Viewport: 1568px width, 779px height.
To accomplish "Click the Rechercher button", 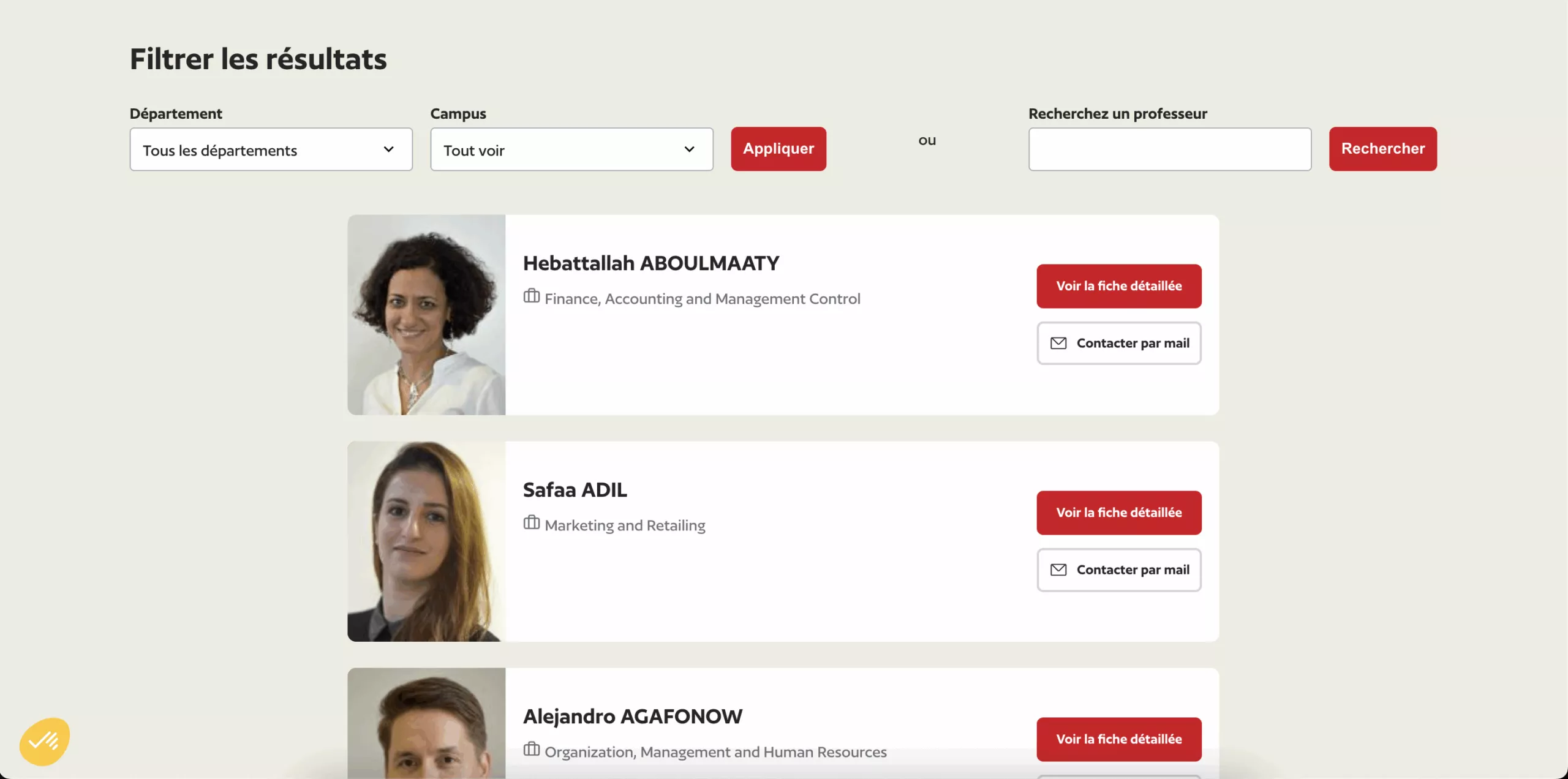I will [1383, 149].
